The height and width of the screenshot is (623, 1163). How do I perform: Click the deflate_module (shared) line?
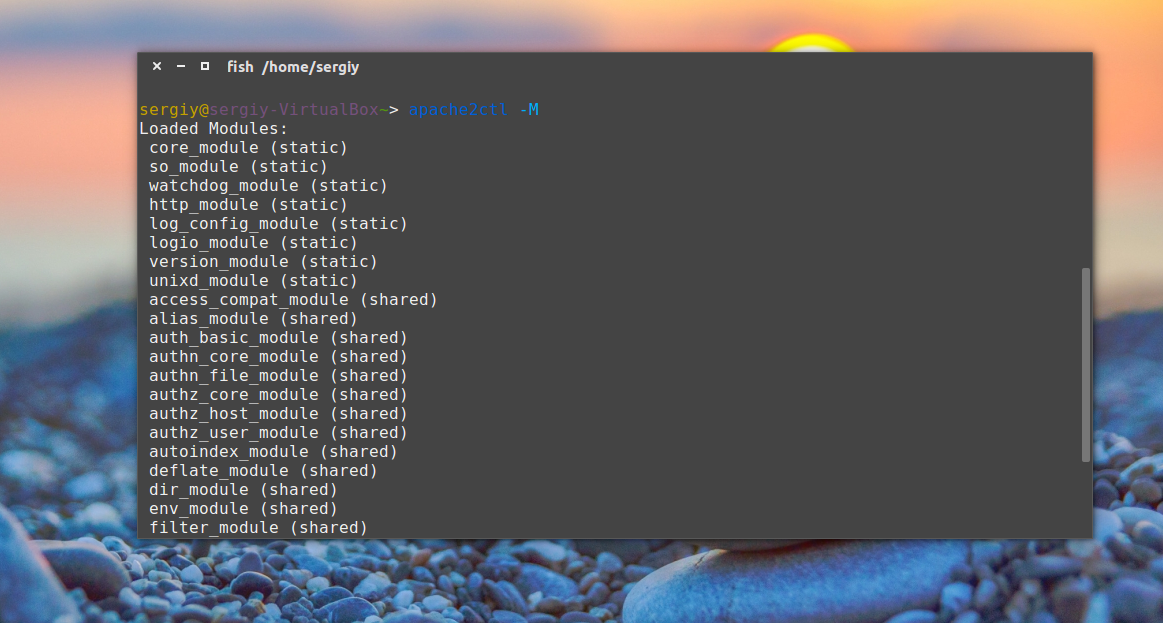[263, 470]
